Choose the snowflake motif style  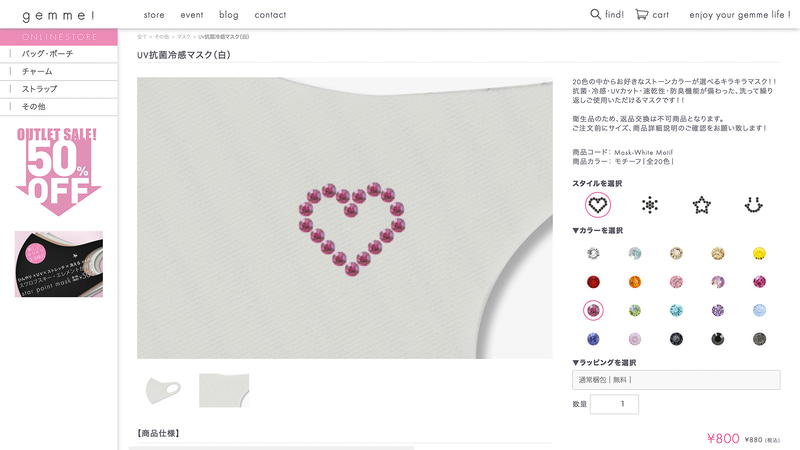[x=650, y=205]
